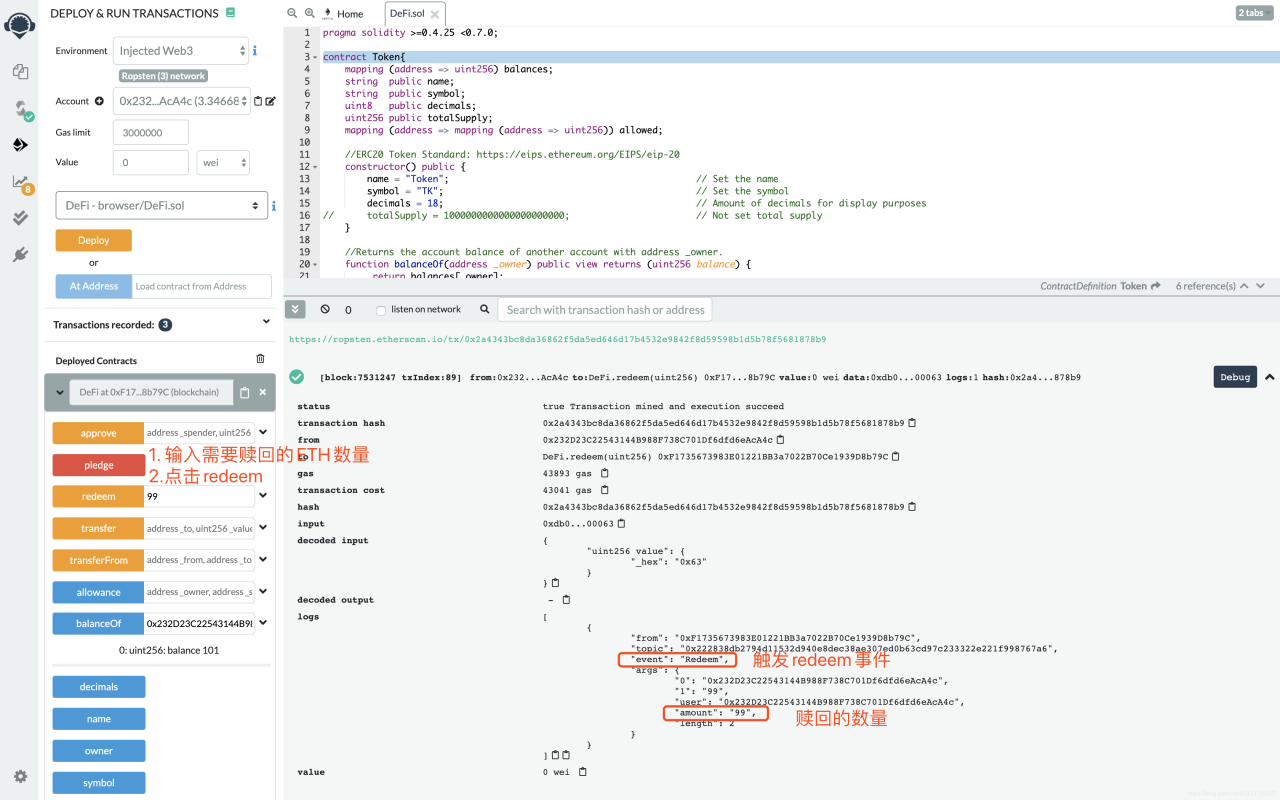Open the File Explorer sidebar icon
1280x800 pixels.
tap(20, 72)
